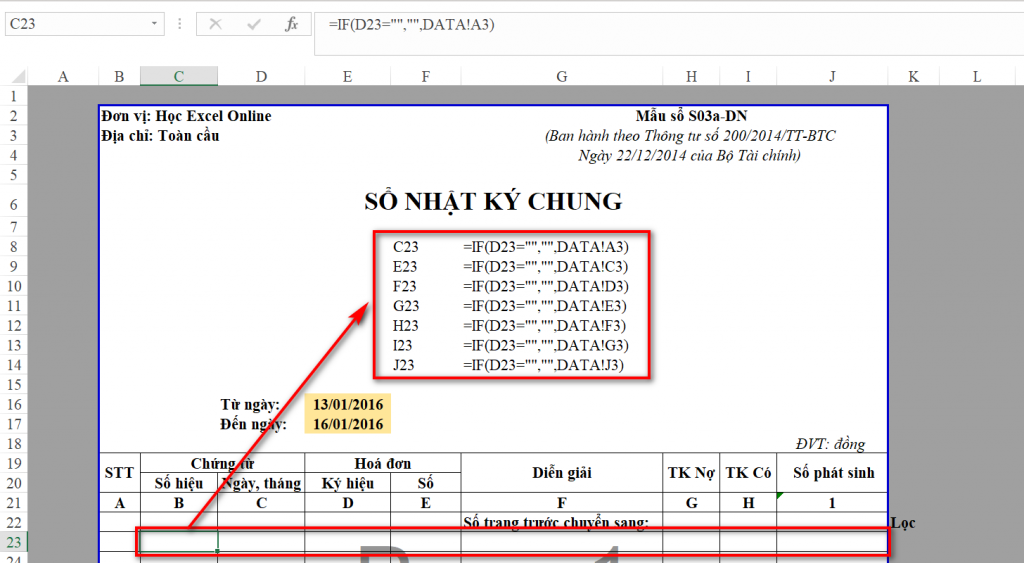Click 'Mẫu số S03a-DN' text
Screen dimensions: 1024x563
(691, 116)
